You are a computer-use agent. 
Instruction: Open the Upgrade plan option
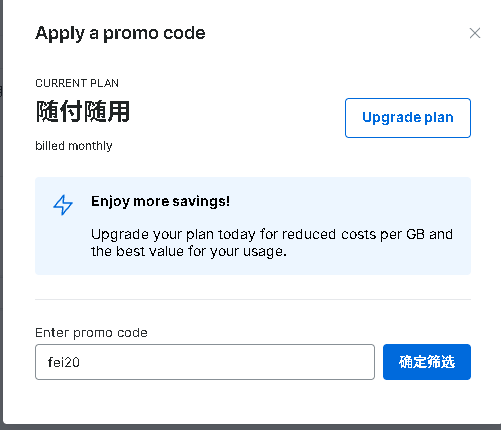tap(408, 118)
